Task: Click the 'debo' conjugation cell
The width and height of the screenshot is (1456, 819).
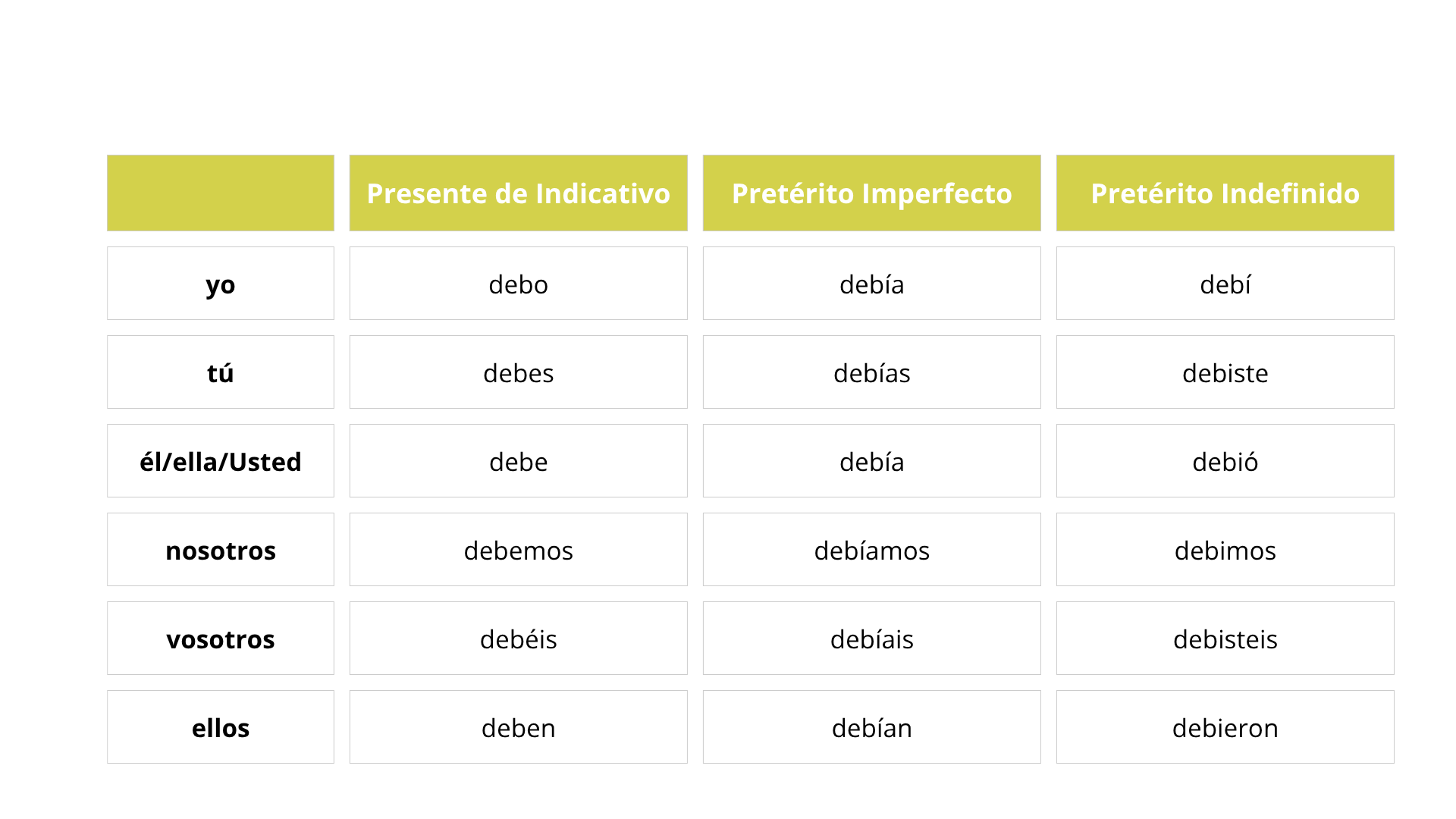Action: (x=518, y=284)
